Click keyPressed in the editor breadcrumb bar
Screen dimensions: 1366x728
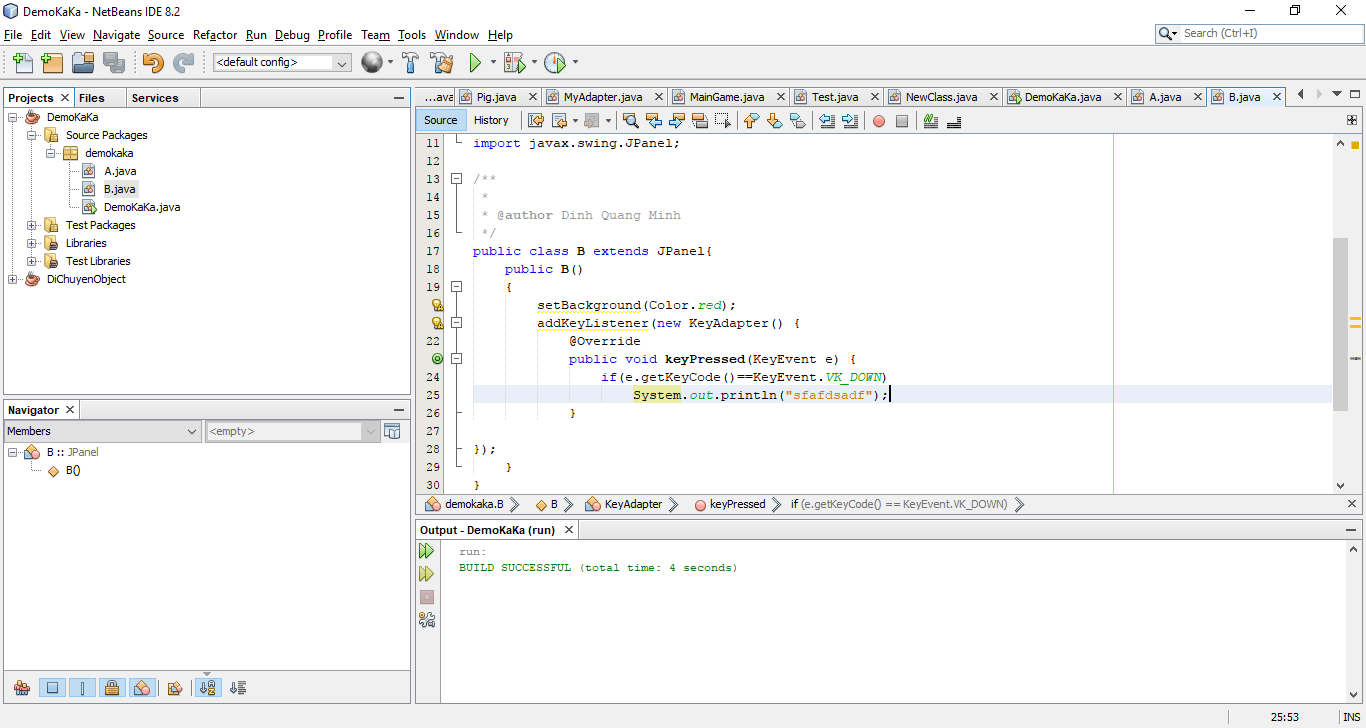[x=736, y=504]
